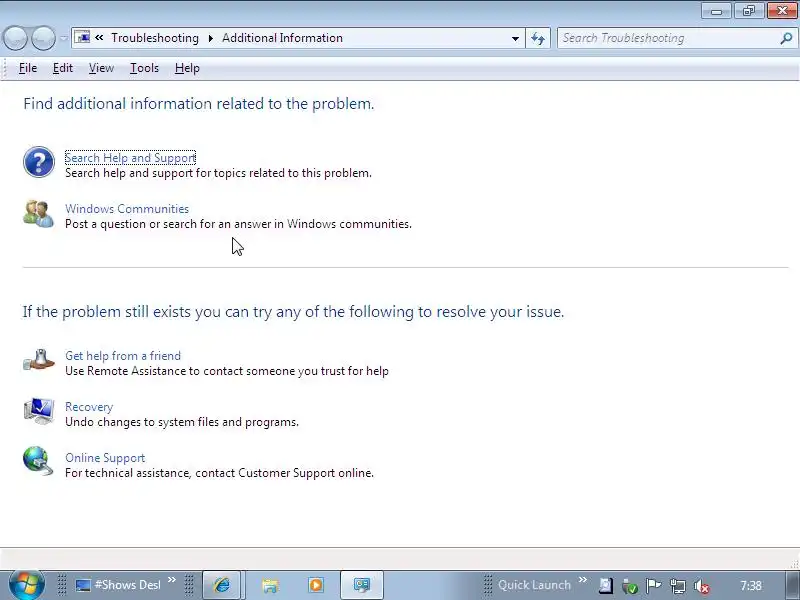Click the control panel icon in address bar
Viewport: 800px width, 600px height.
[x=82, y=38]
